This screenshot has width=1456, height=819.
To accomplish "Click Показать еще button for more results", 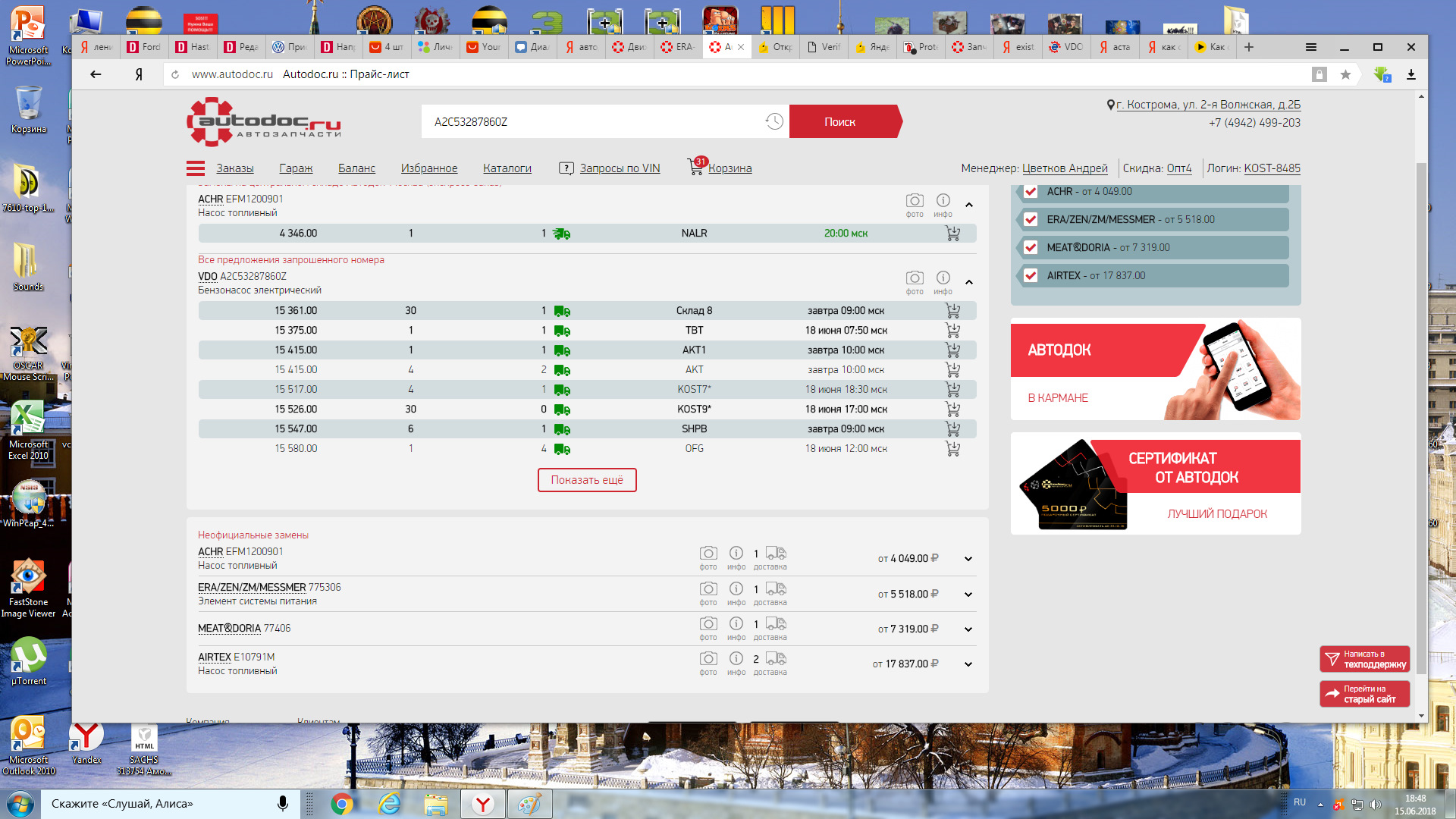I will coord(588,479).
